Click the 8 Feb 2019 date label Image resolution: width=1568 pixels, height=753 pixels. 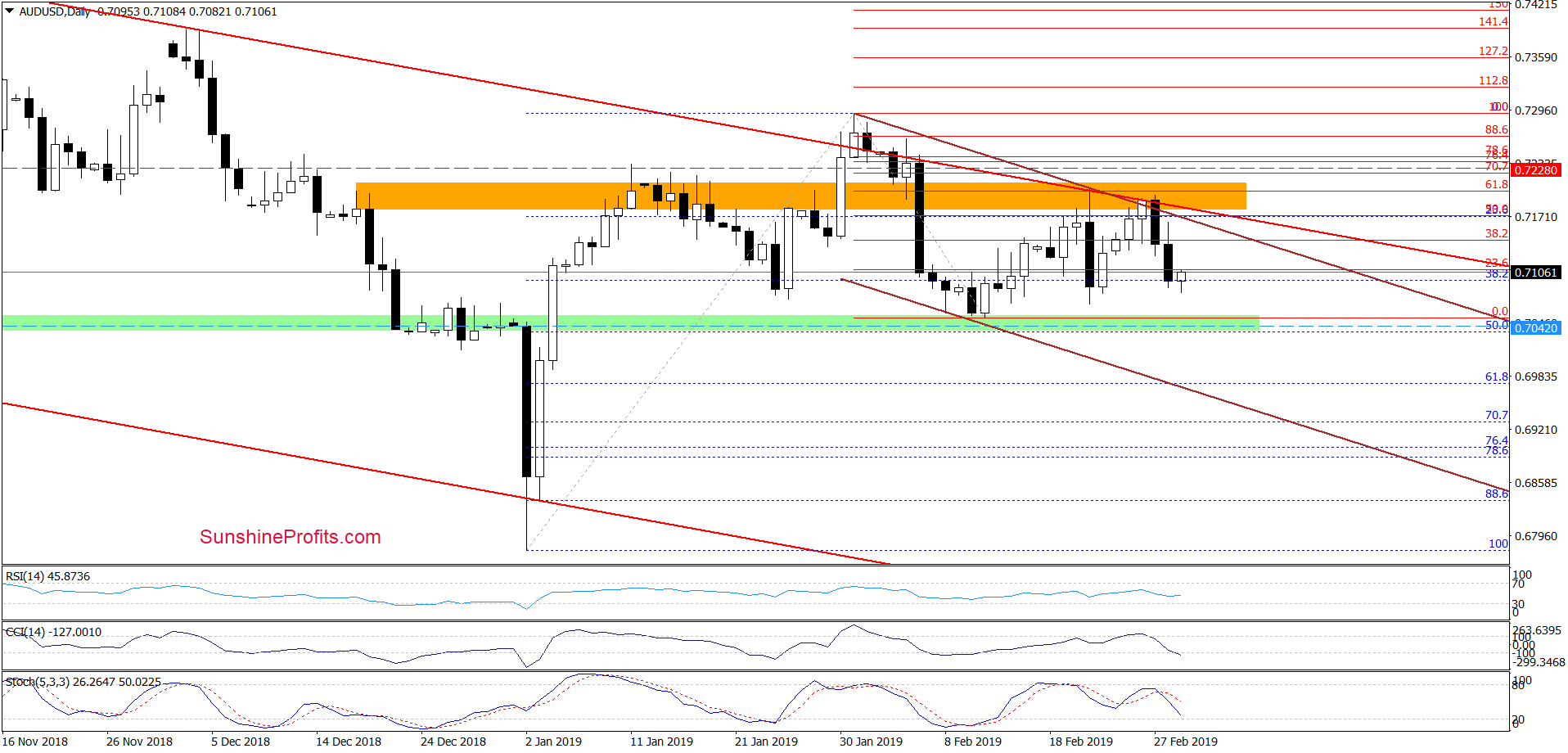click(x=973, y=742)
